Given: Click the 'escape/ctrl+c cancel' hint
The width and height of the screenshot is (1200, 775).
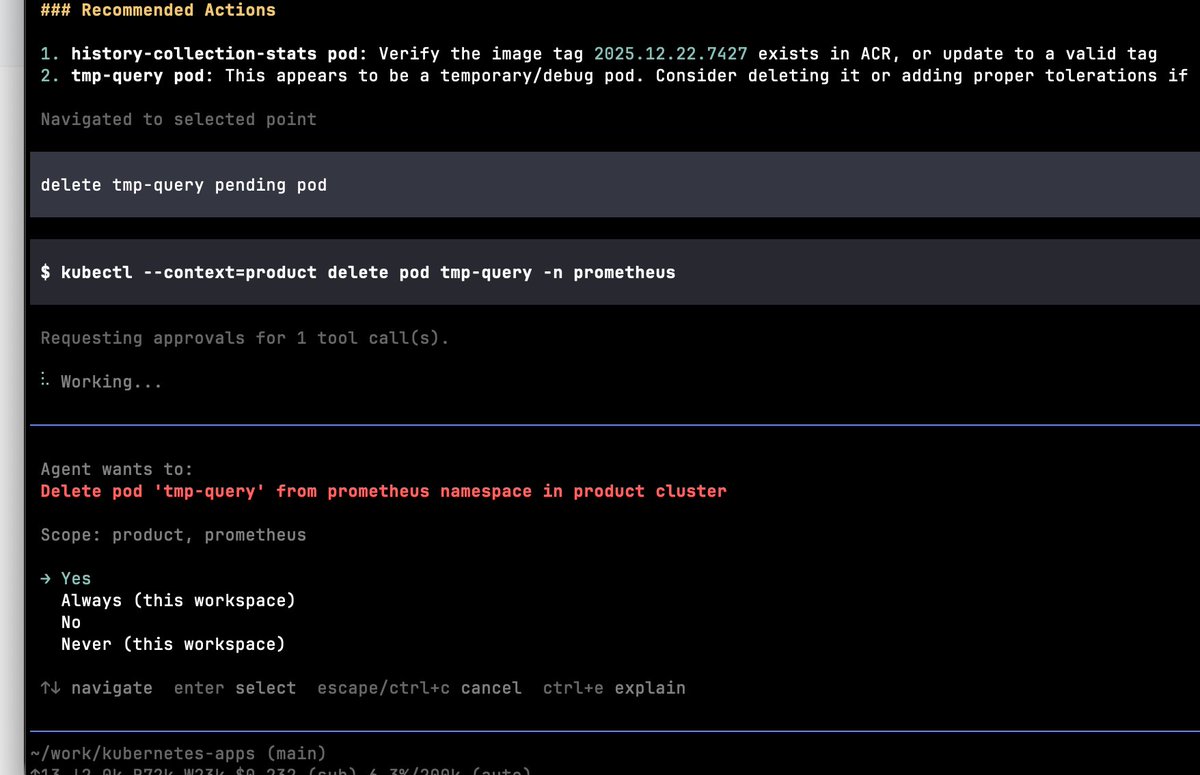Looking at the screenshot, I should pyautogui.click(x=419, y=689).
